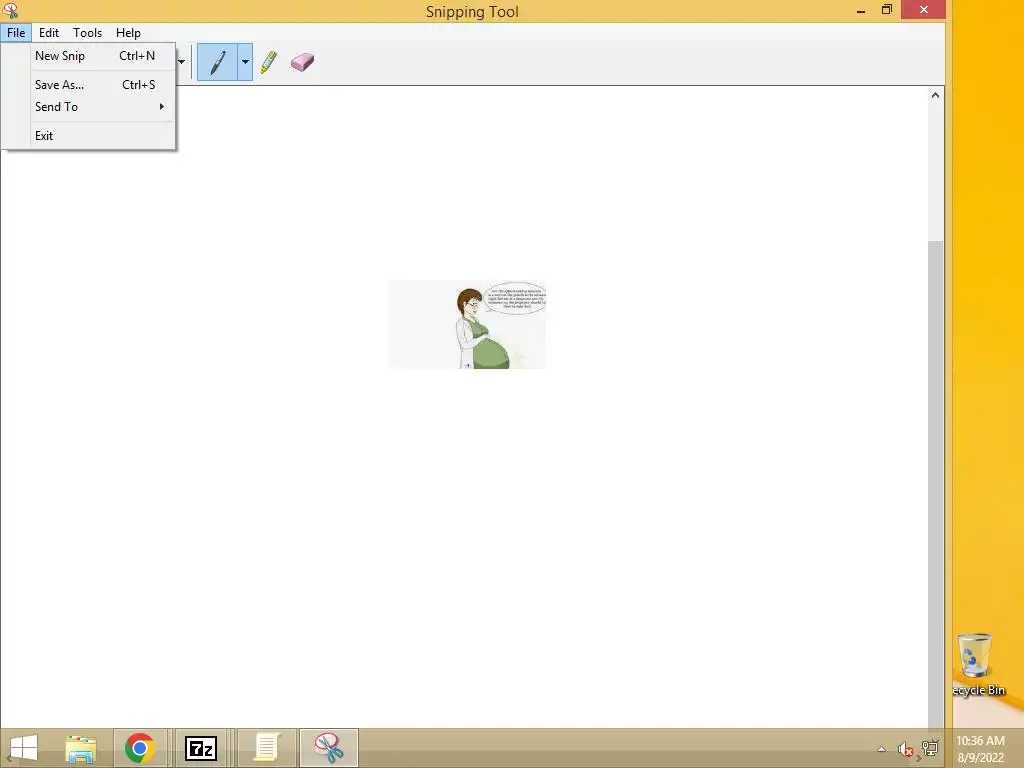
Task: Select the yellow Highlighter tool
Action: coord(269,62)
